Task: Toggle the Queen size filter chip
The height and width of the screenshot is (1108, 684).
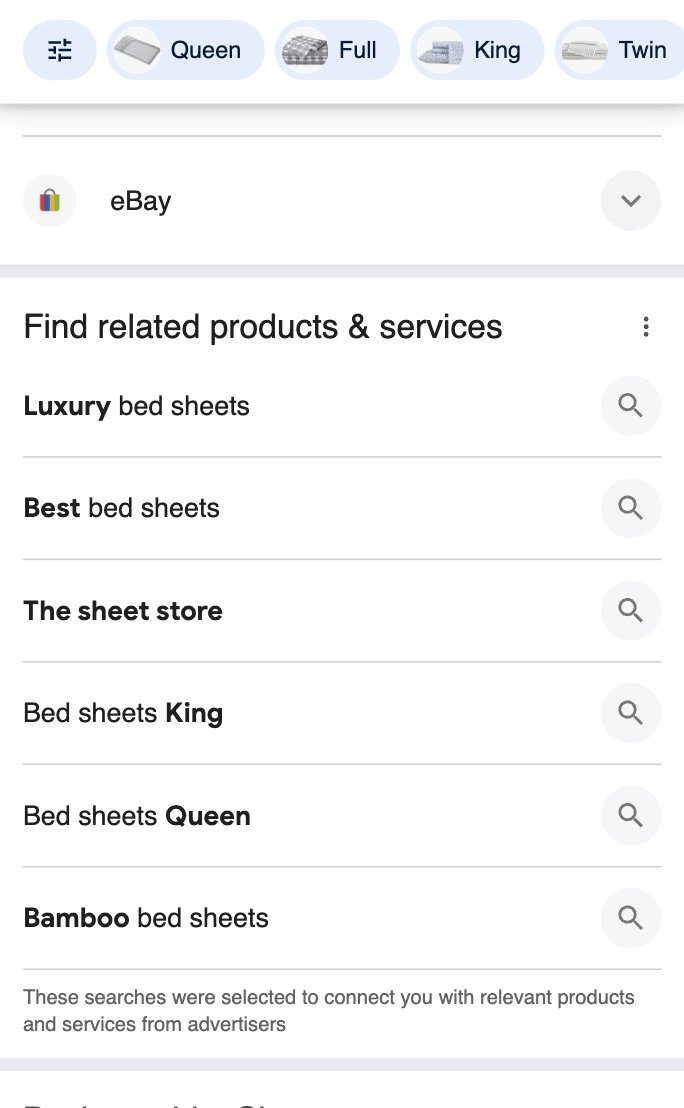Action: coord(185,49)
